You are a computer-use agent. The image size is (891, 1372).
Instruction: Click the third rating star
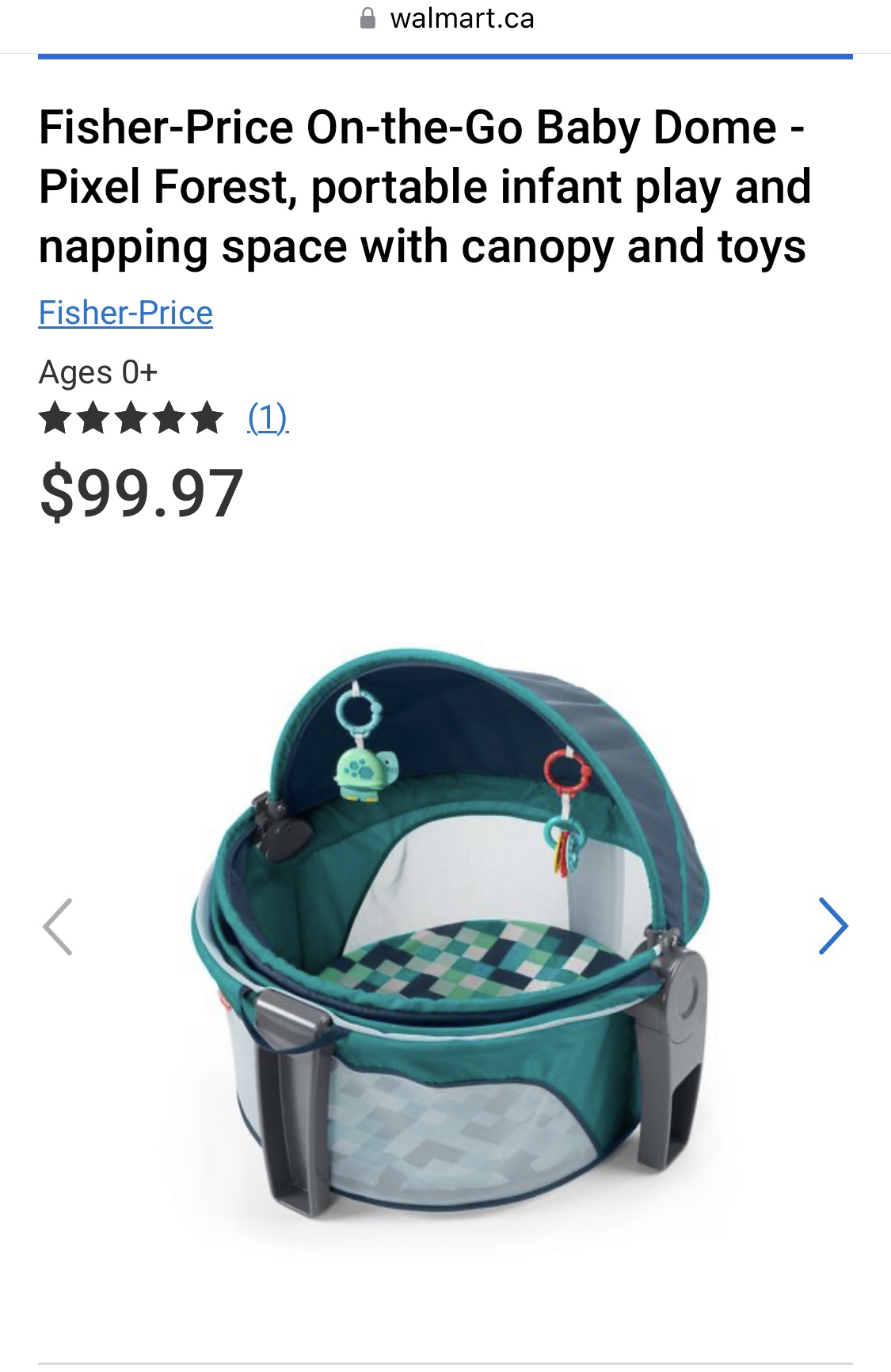tap(131, 417)
